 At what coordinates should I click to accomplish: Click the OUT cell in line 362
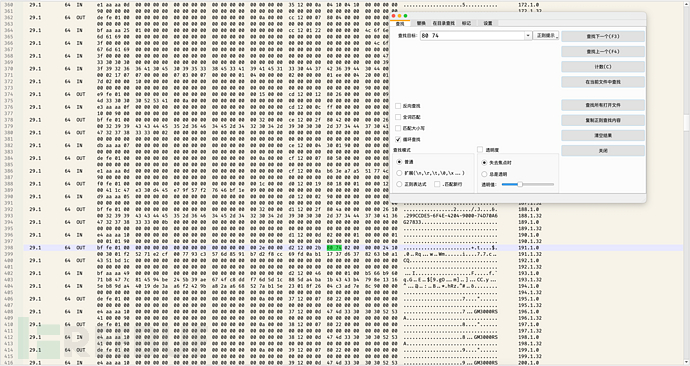point(81,18)
